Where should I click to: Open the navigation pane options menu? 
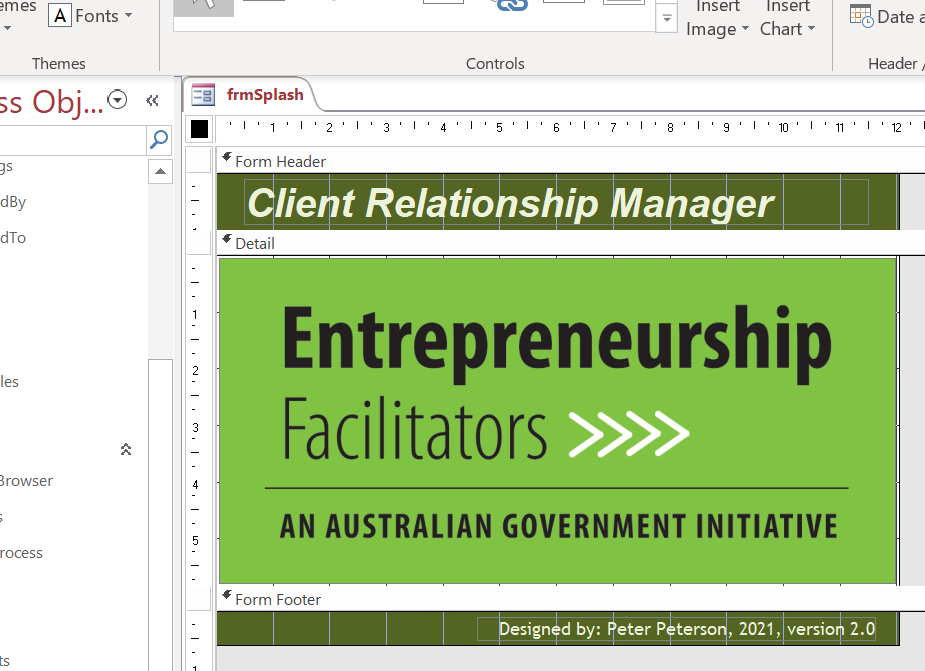pos(118,100)
